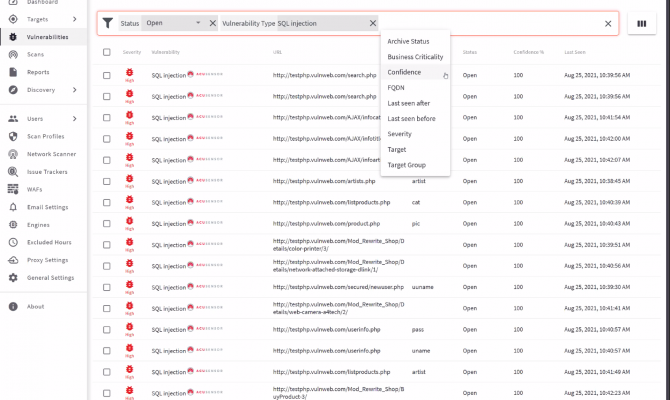Open the column chooser icon button
This screenshot has width=670, height=400.
642,24
